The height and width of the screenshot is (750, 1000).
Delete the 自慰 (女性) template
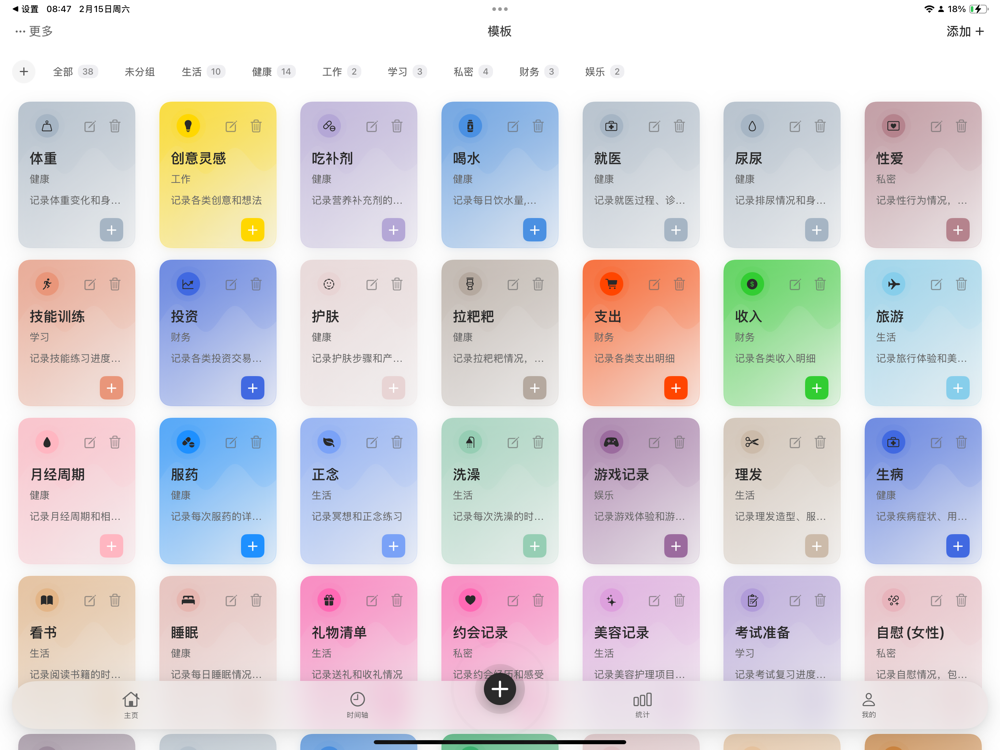pyautogui.click(x=961, y=600)
